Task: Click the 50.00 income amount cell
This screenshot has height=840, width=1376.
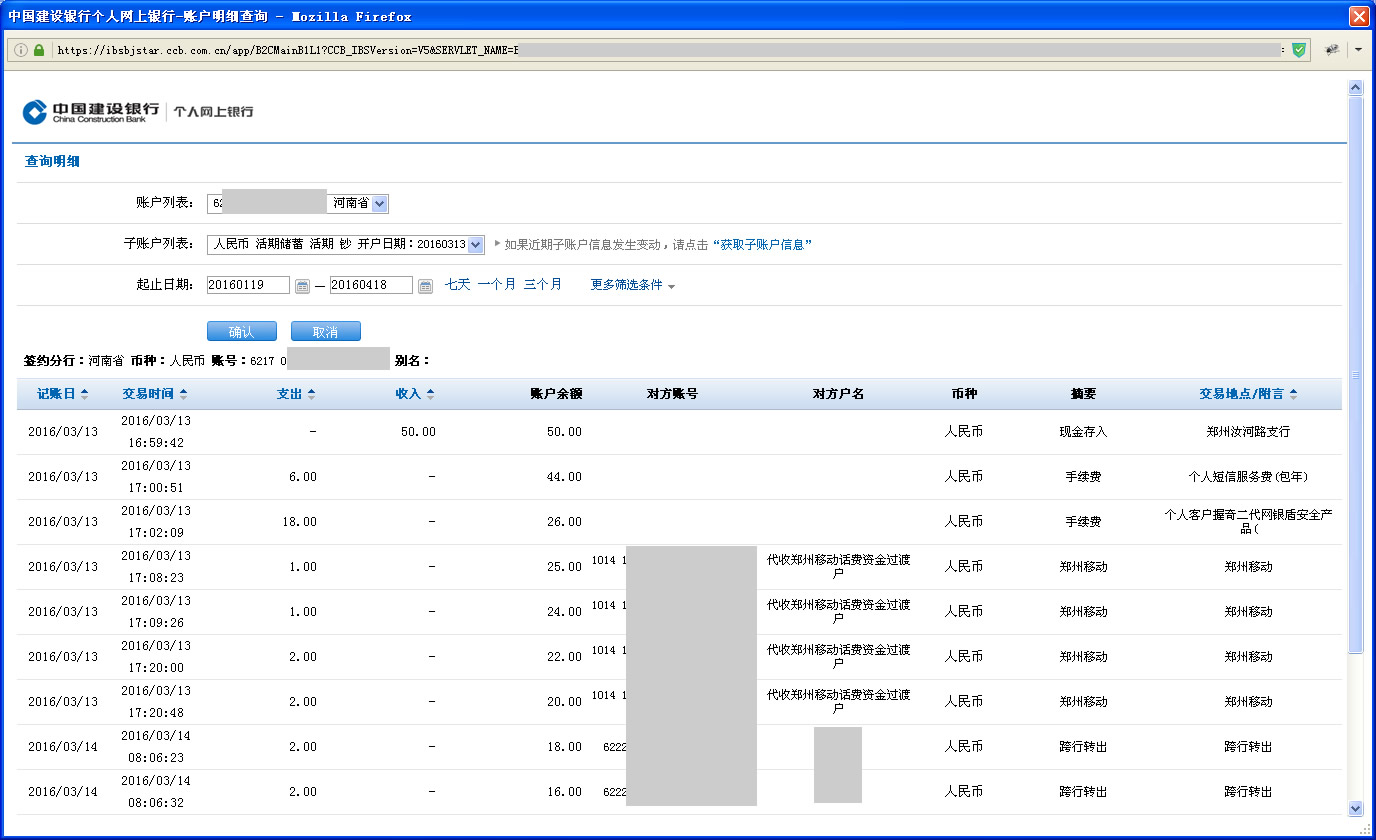Action: point(419,432)
